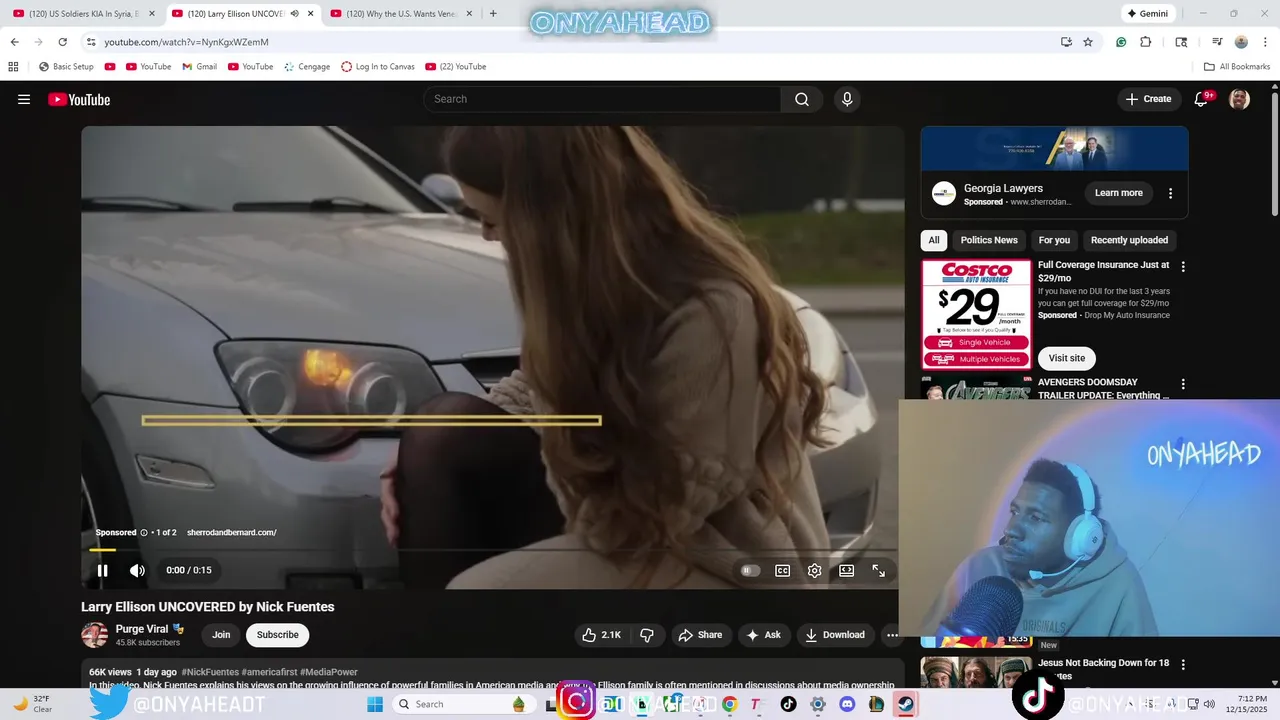This screenshot has height=720, width=1280.
Task: Select the All filter chip
Action: [x=934, y=240]
